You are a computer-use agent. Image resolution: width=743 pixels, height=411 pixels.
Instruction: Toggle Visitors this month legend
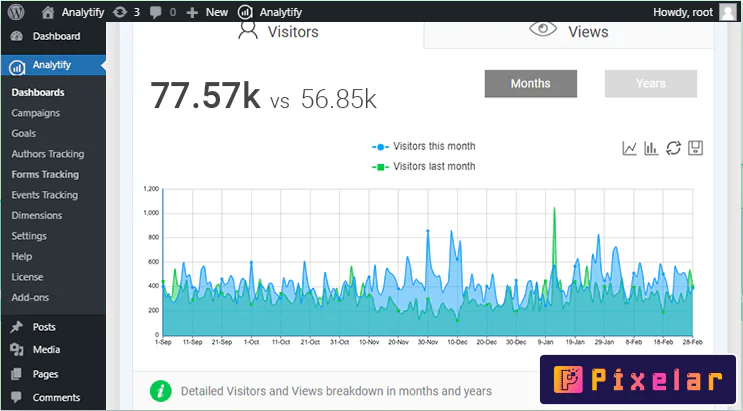424,146
